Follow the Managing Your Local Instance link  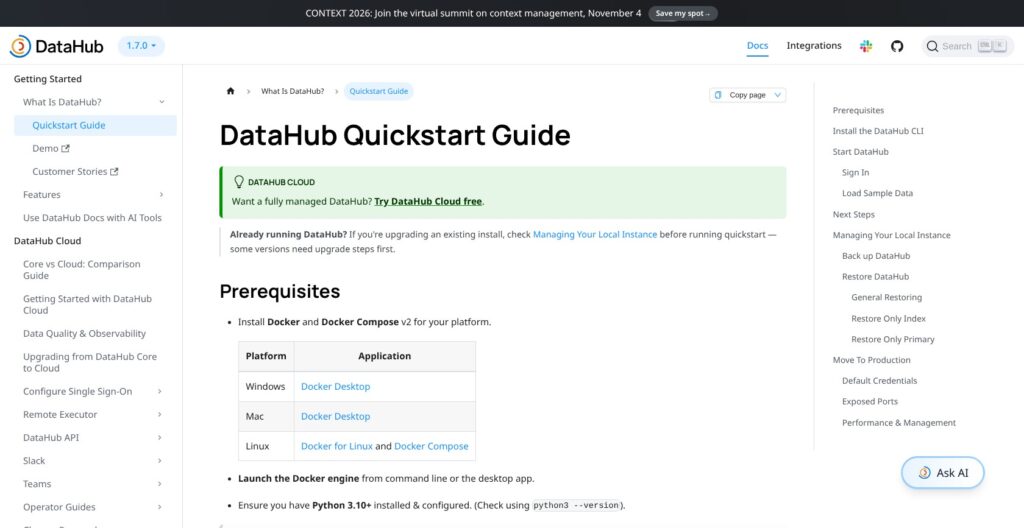(595, 234)
